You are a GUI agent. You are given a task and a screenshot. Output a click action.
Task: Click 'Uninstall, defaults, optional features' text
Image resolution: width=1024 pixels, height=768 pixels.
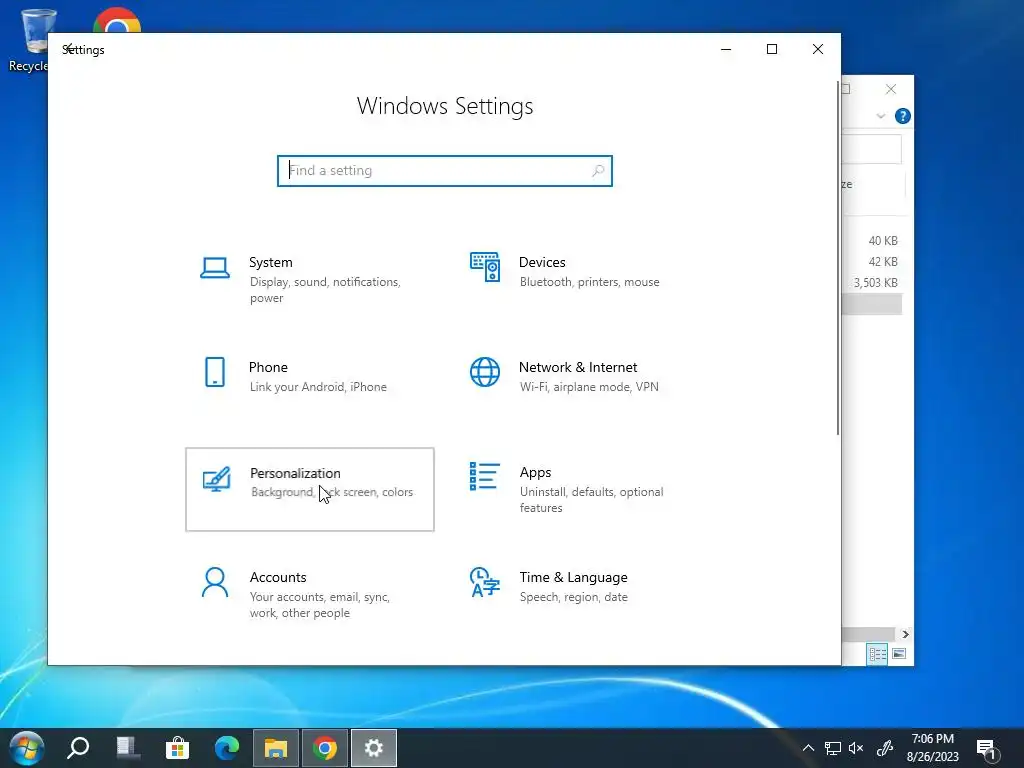click(592, 500)
